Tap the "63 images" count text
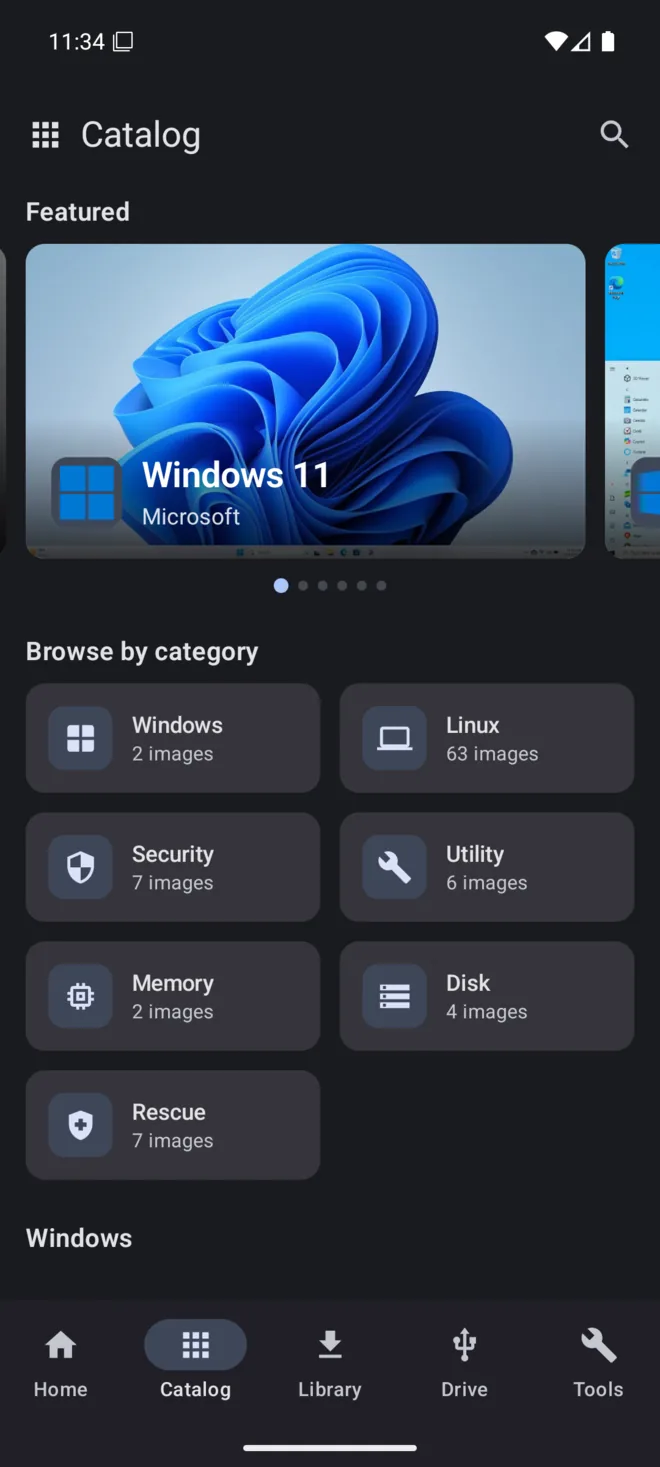 (492, 754)
